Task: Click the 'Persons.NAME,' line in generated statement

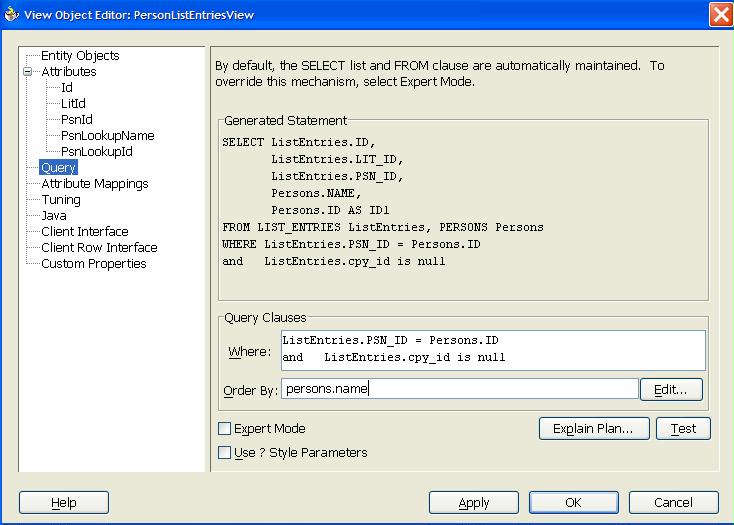Action: click(316, 193)
